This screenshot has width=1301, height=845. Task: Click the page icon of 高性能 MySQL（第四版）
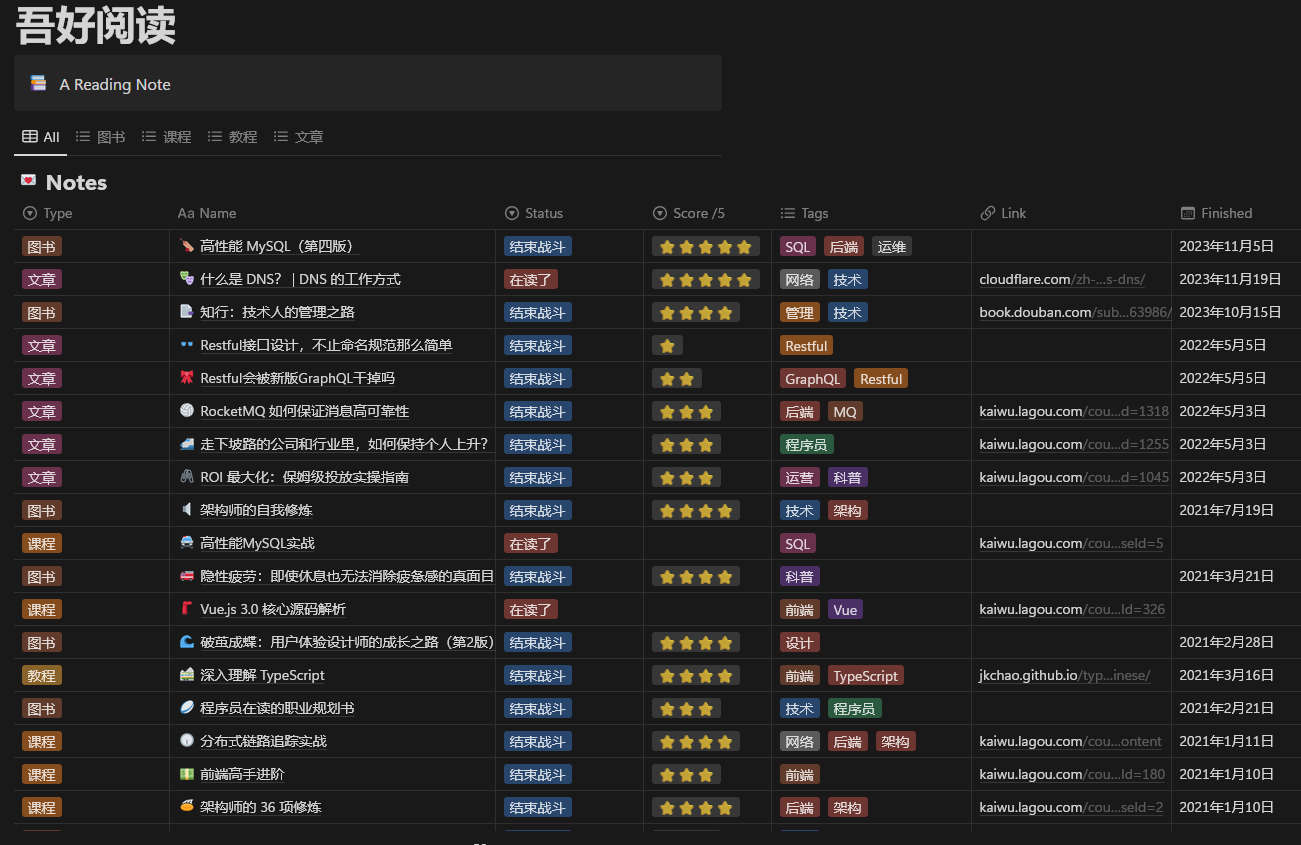click(186, 246)
